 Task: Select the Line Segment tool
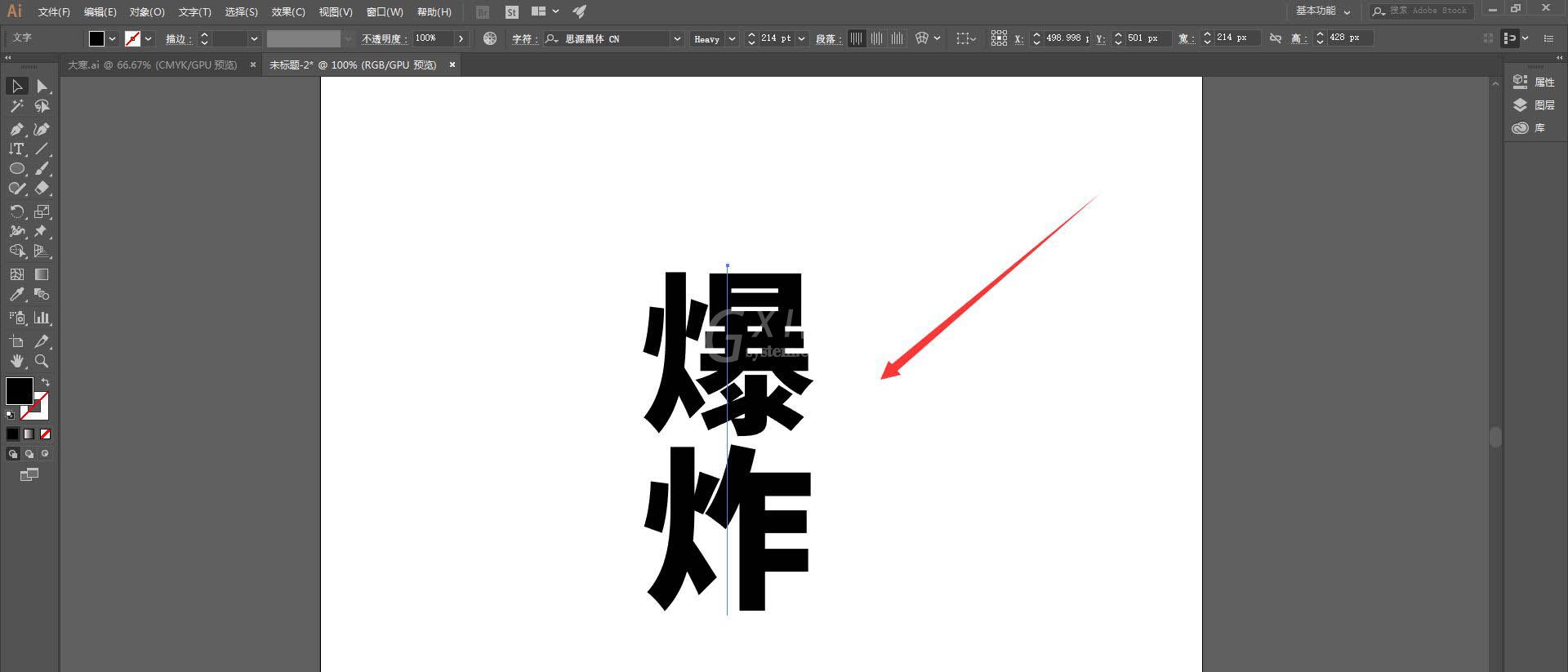(42, 149)
